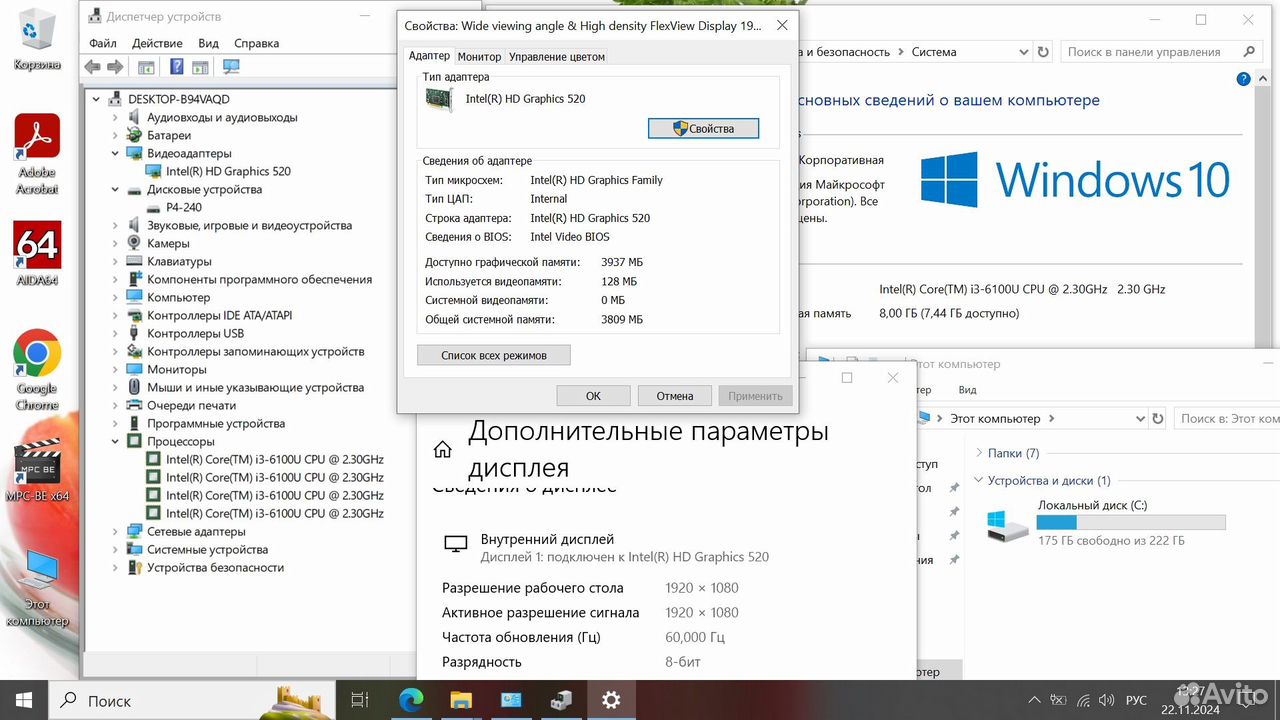Expand the 'Батареи' category arrow

pos(116,135)
